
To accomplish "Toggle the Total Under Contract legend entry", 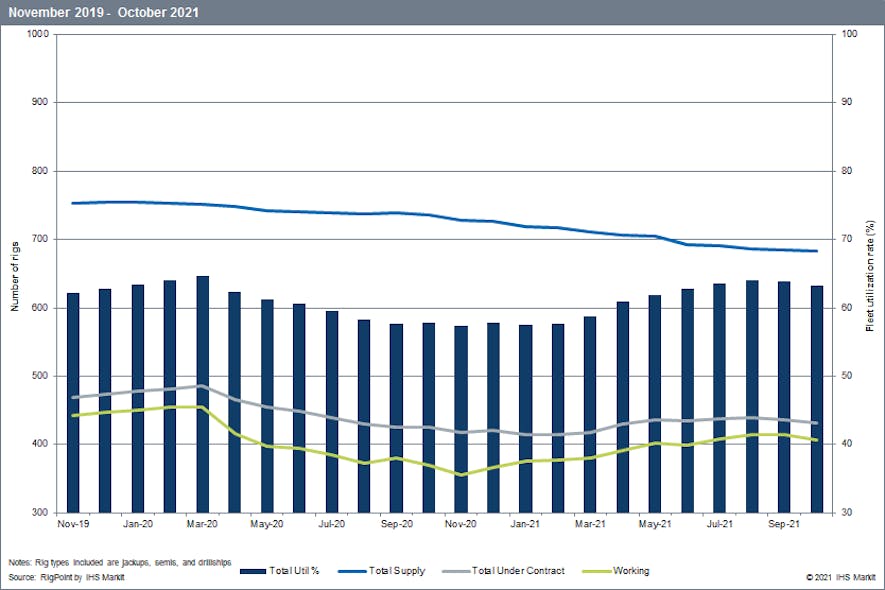I will (517, 570).
